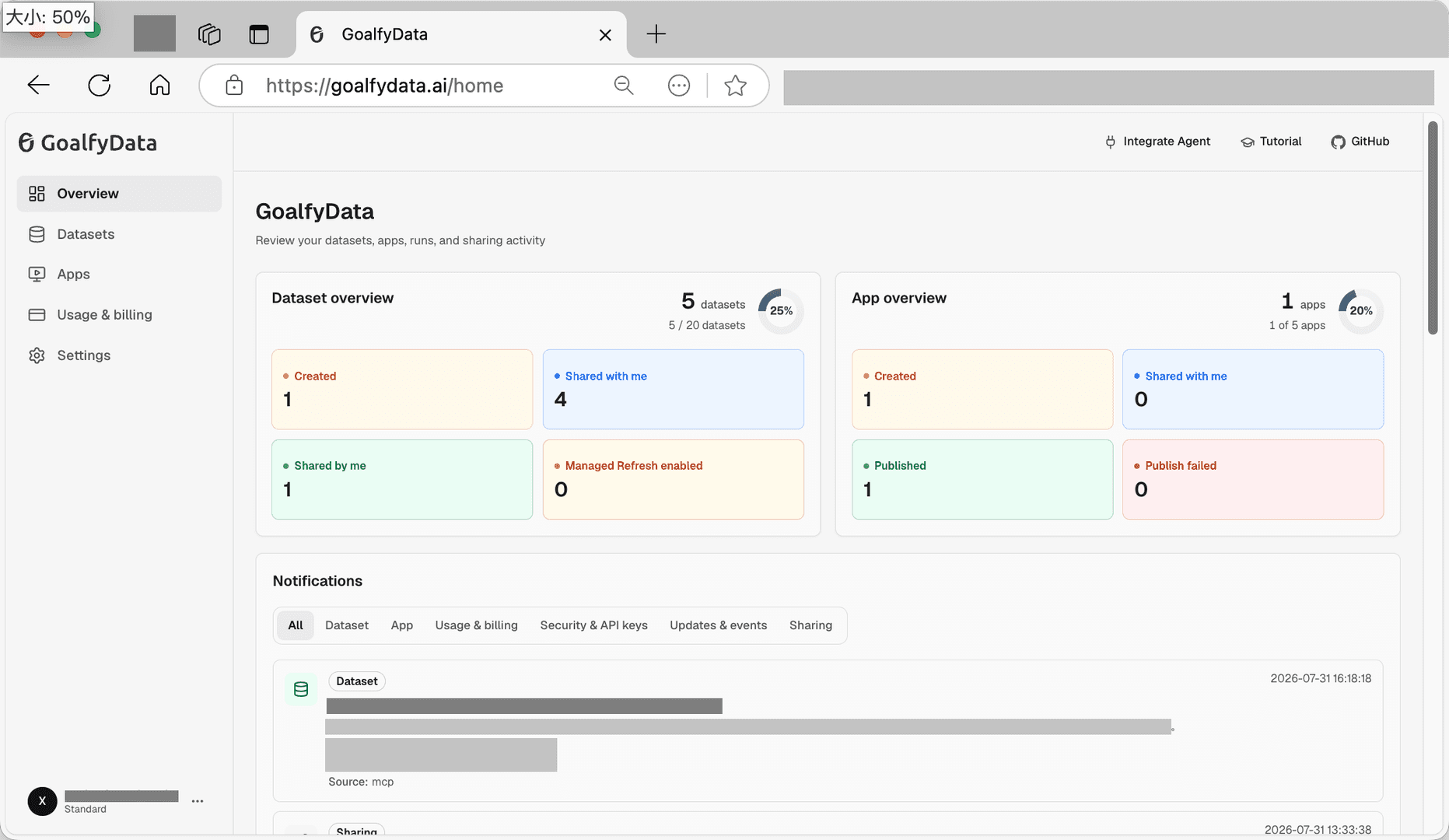Open the address bar more options icon
The height and width of the screenshot is (840, 1449).
click(679, 85)
